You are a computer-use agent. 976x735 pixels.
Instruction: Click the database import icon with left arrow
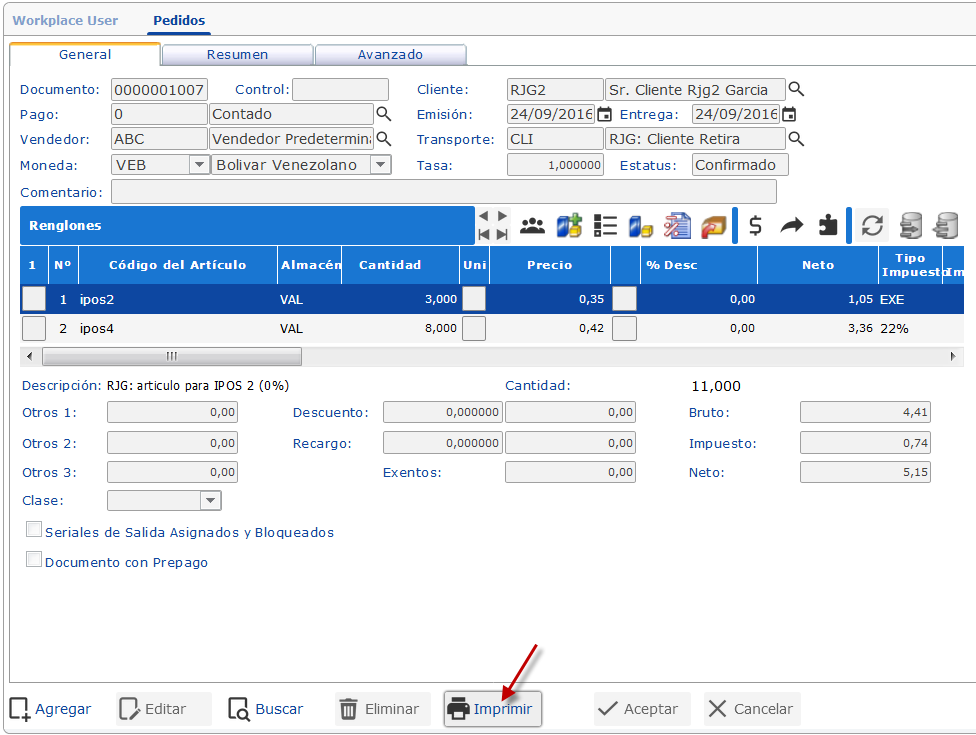pos(946,225)
